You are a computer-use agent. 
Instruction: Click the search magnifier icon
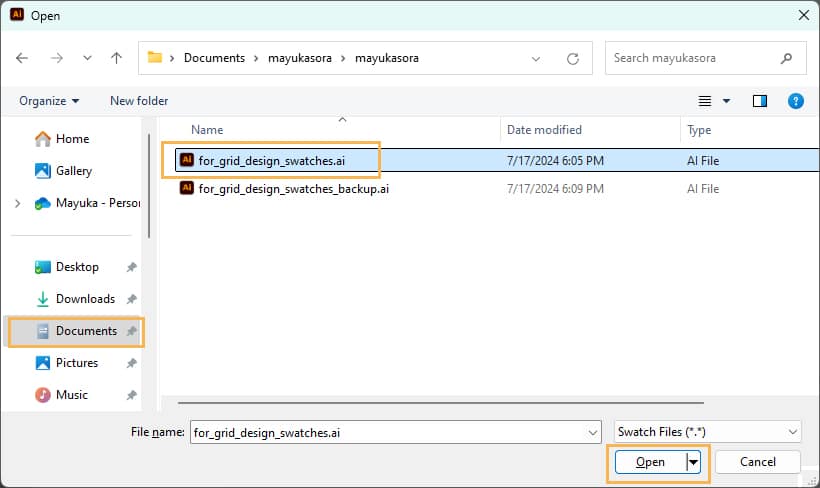pos(787,58)
